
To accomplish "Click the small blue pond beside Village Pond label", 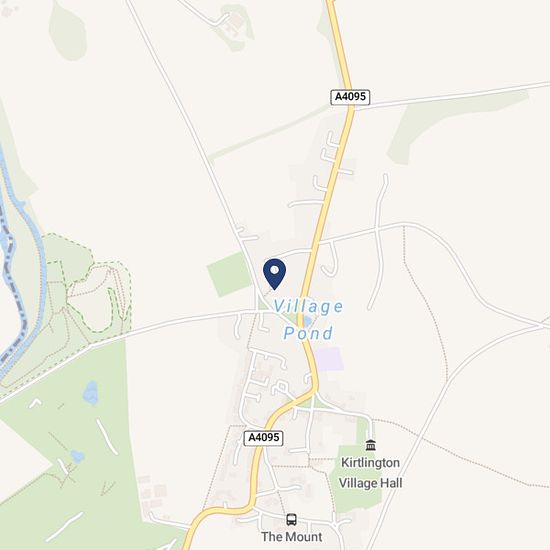I will [307, 321].
